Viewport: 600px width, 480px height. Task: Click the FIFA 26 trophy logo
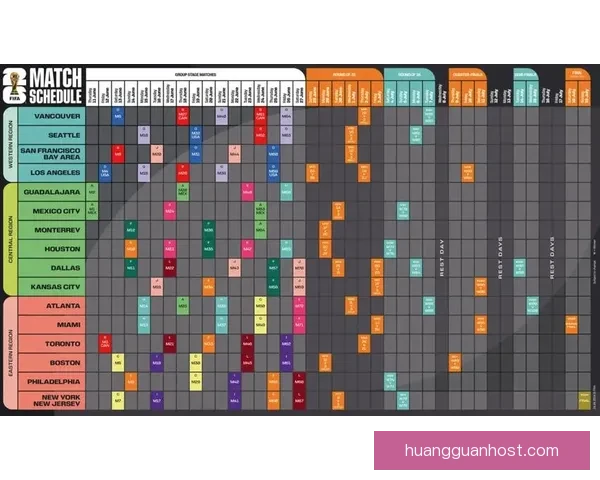[15, 86]
